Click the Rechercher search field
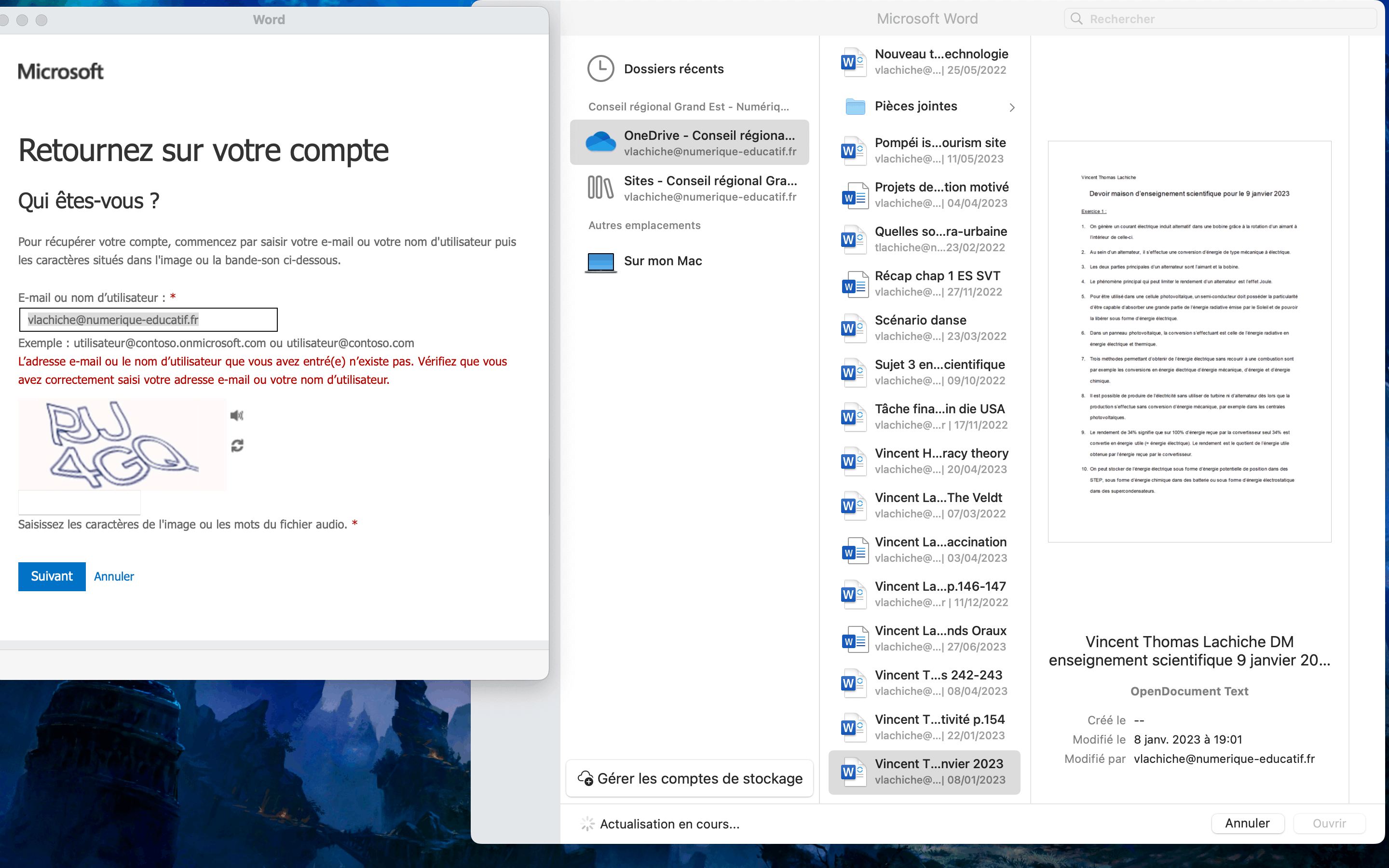 [1220, 19]
